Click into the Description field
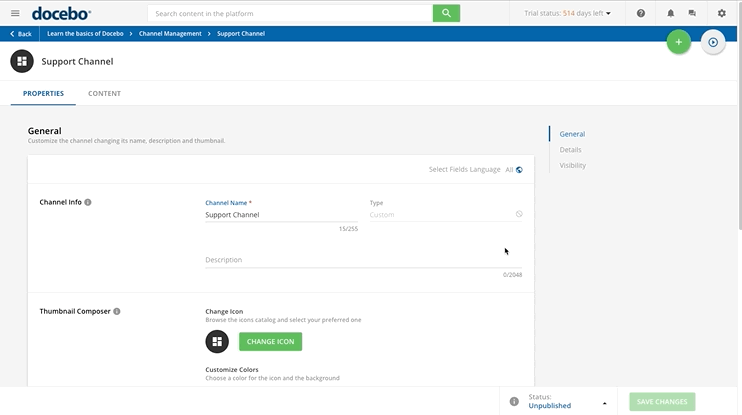Viewport: 742px width, 415px height. coord(363,260)
